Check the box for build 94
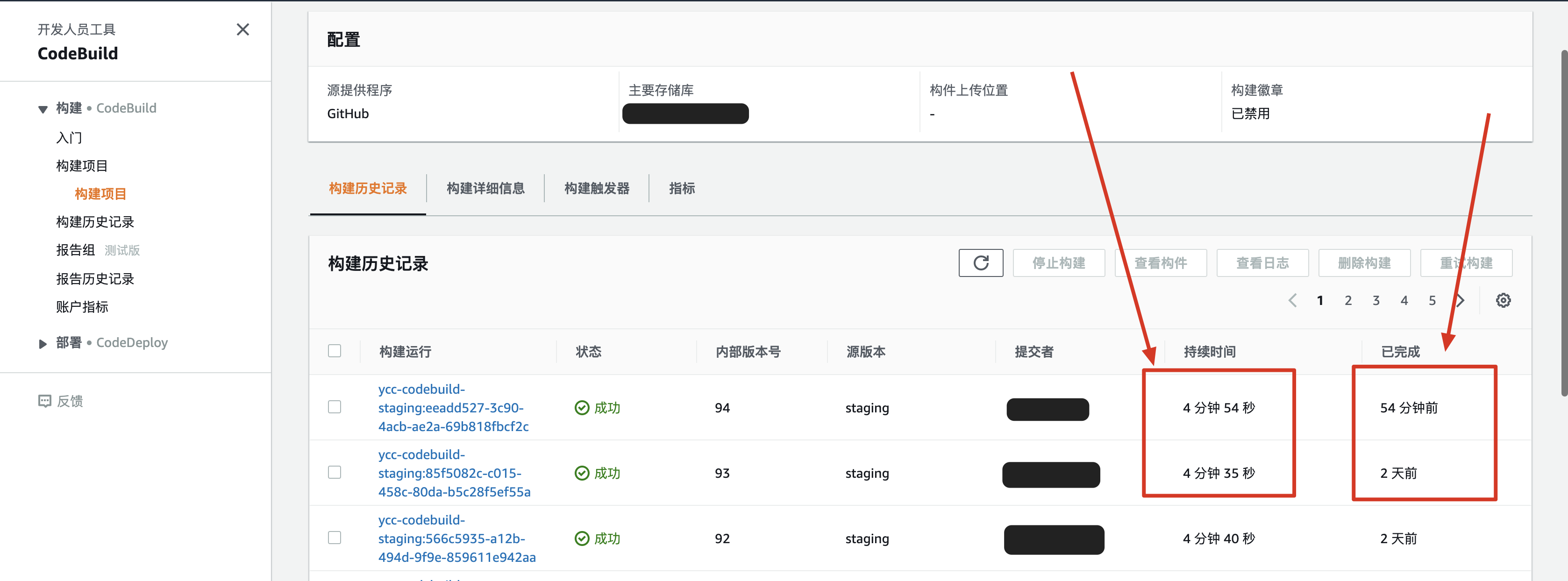 click(x=334, y=407)
